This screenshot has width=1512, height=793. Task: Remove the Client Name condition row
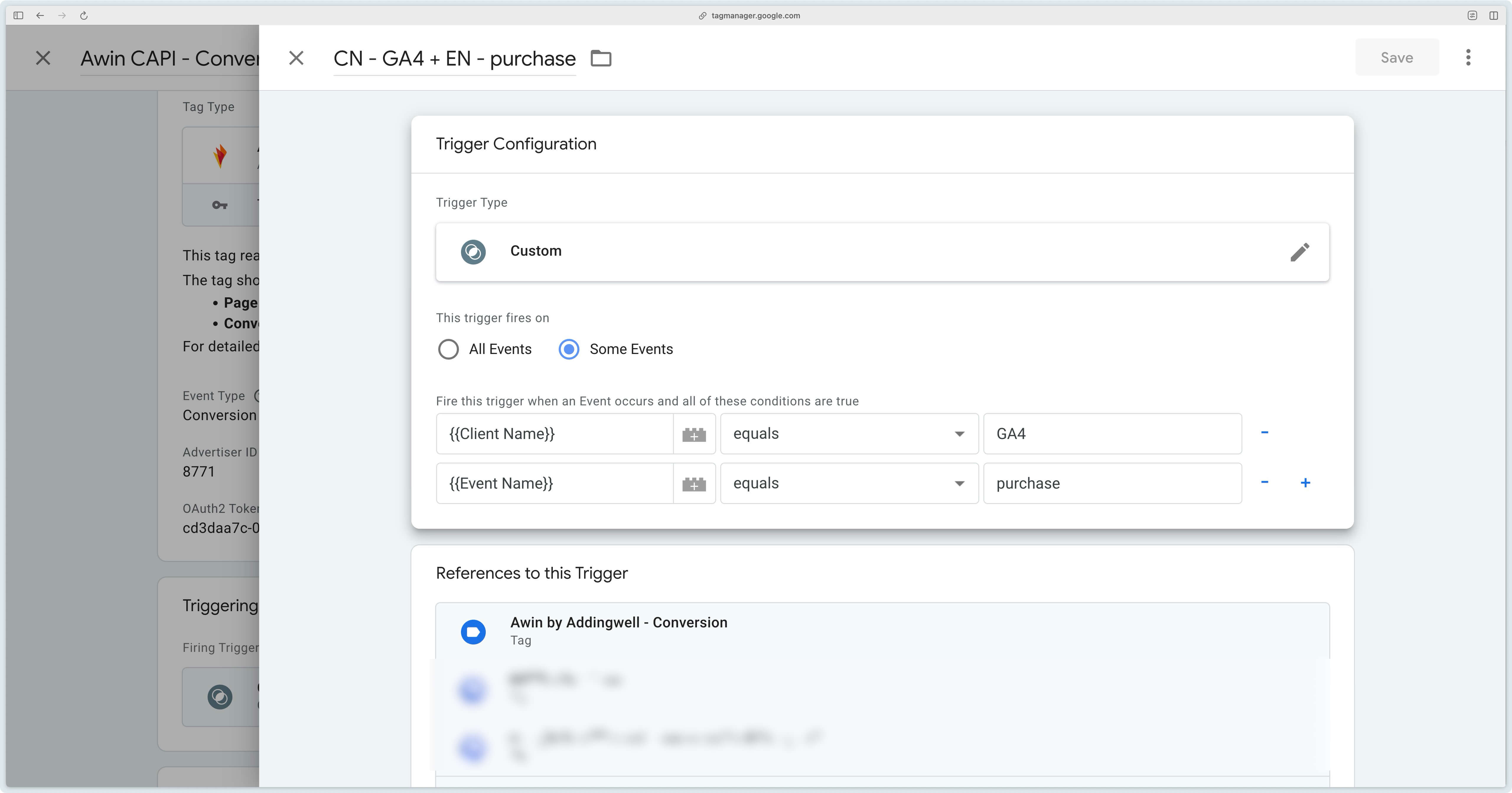(x=1264, y=433)
